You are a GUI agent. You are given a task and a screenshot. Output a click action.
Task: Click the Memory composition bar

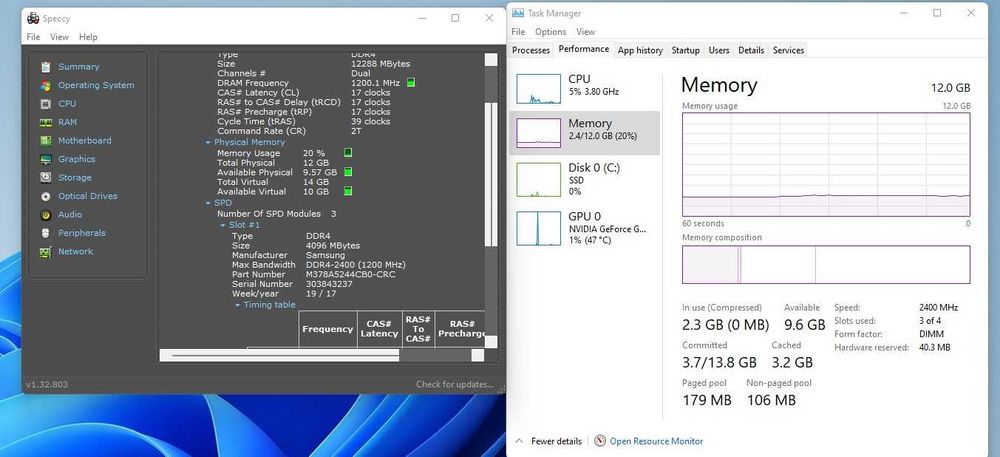click(826, 265)
